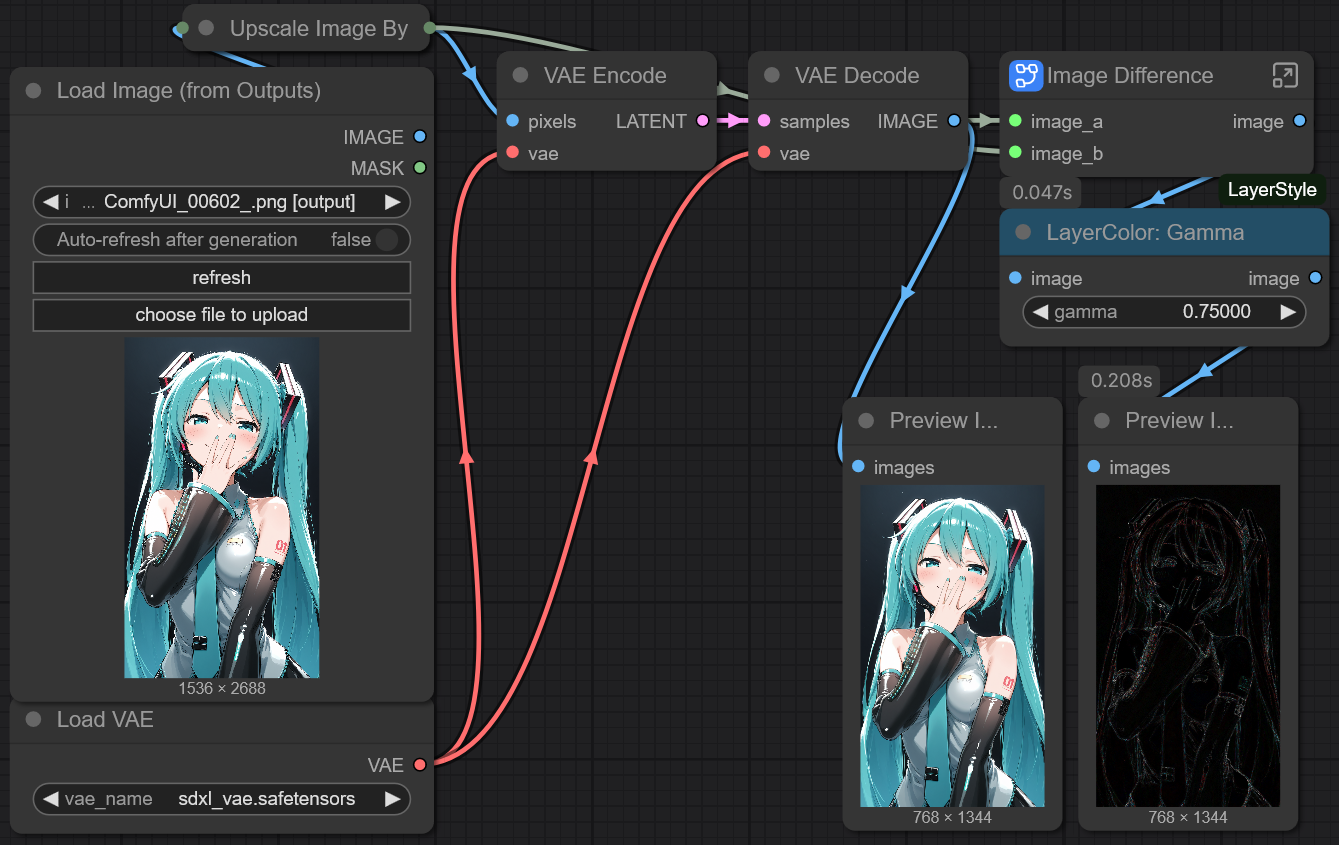Click the dark difference image preview thumbnail
The width and height of the screenshot is (1339, 845).
1188,646
